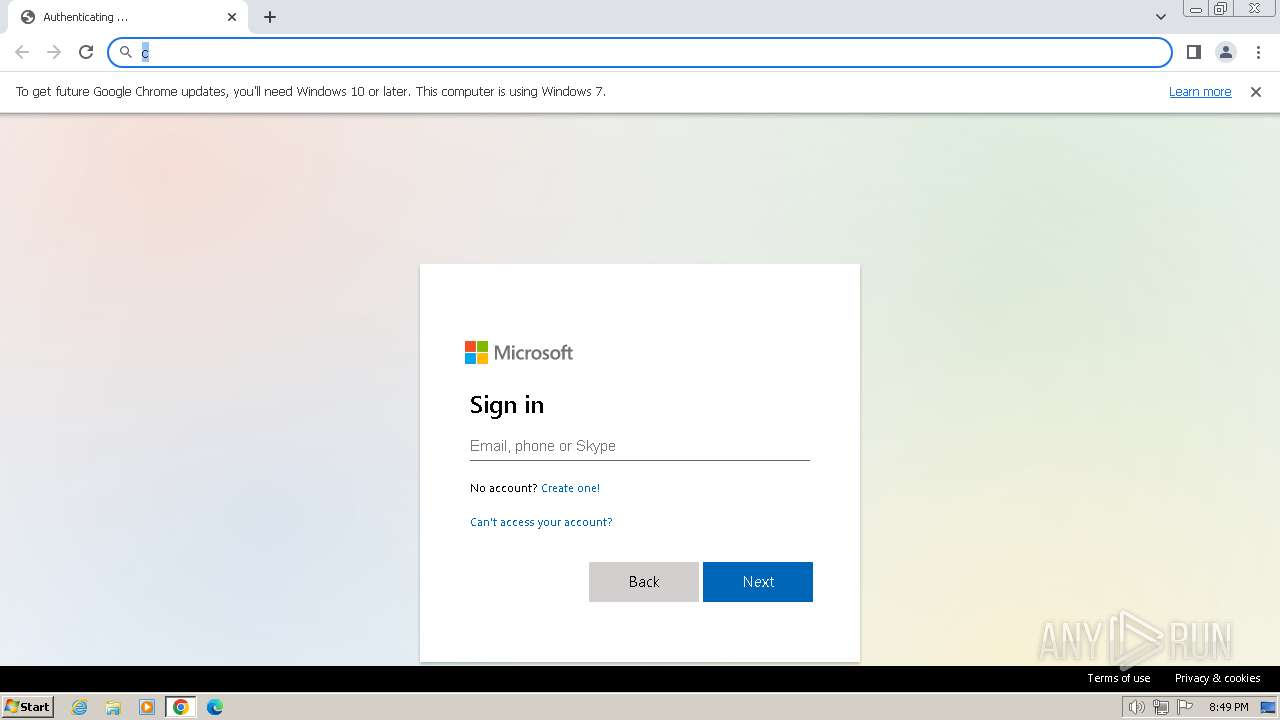Open Windows Media Player from the taskbar
The image size is (1280, 720).
pos(147,707)
